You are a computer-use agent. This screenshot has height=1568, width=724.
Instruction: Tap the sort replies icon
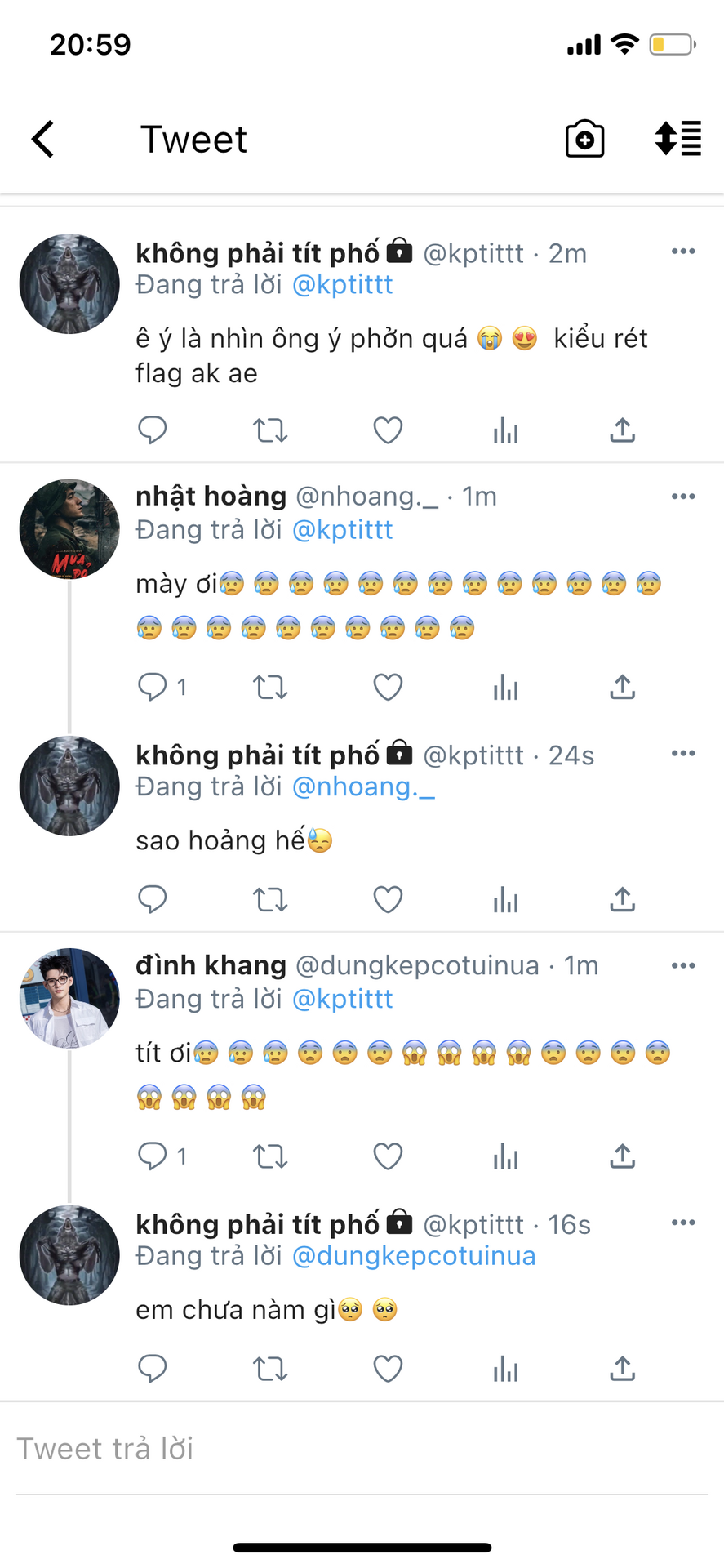(x=677, y=139)
